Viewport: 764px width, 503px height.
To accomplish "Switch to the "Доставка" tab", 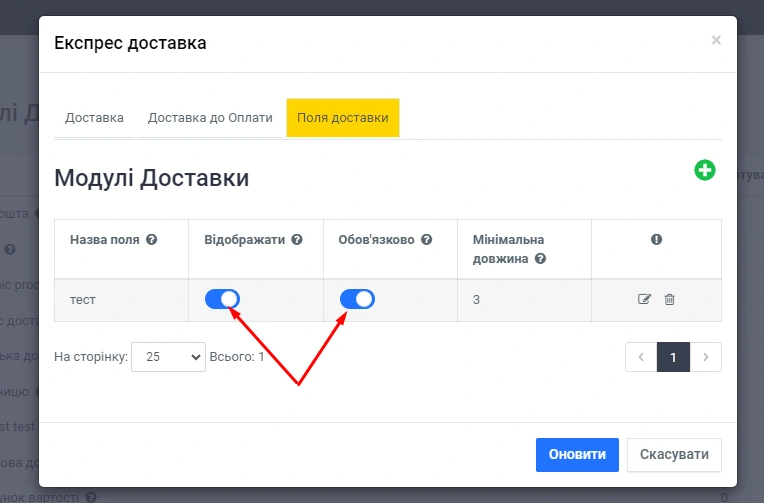I will (x=94, y=117).
